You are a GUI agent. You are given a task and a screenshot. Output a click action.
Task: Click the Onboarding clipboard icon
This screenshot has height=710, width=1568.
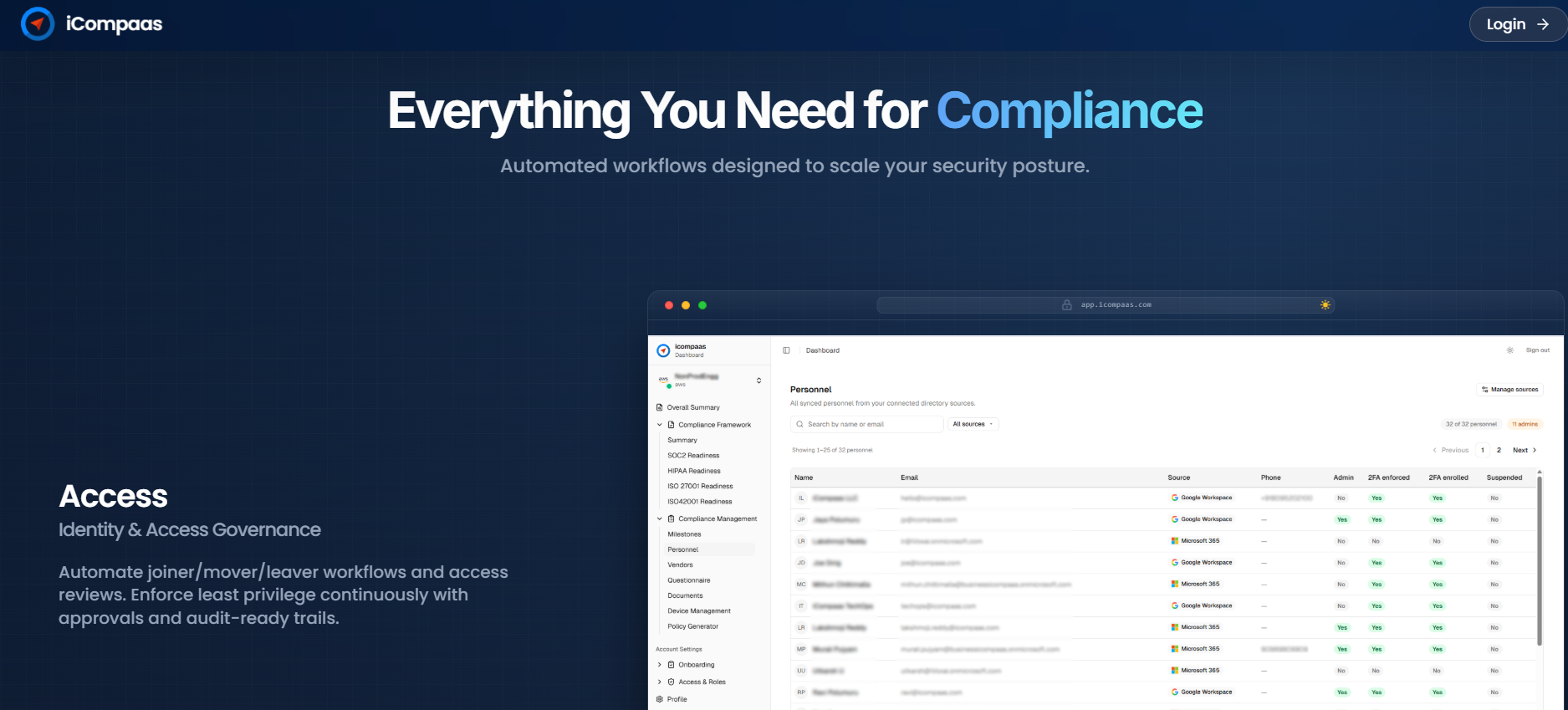671,665
